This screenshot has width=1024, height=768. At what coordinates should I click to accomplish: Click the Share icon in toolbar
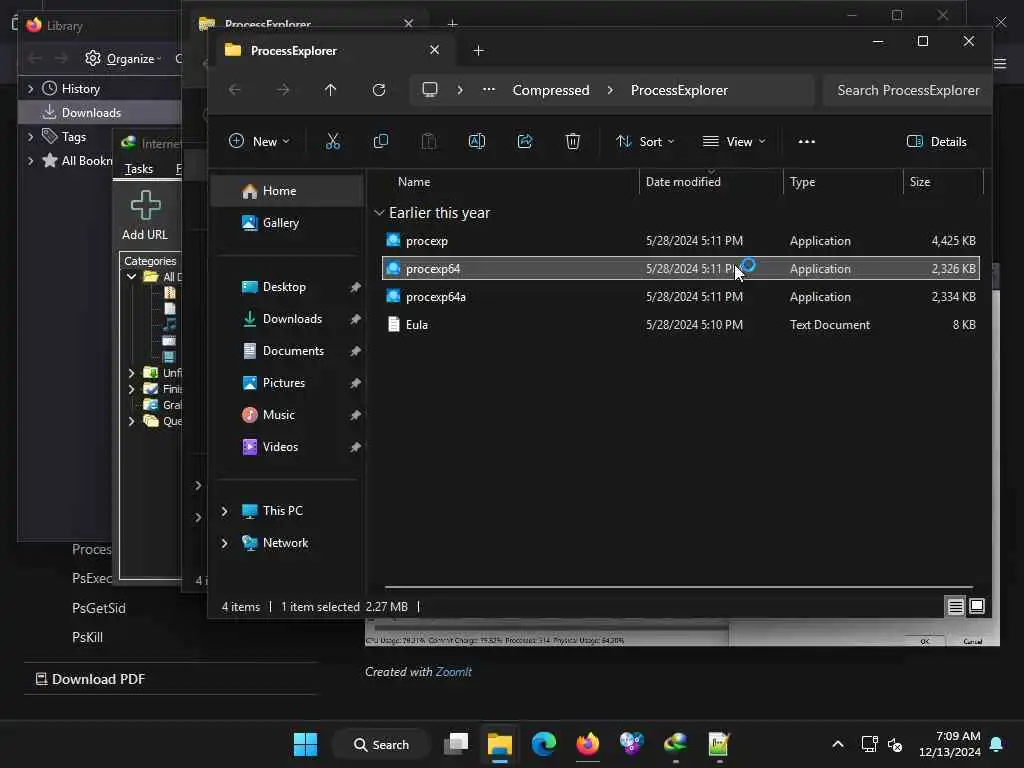524,141
